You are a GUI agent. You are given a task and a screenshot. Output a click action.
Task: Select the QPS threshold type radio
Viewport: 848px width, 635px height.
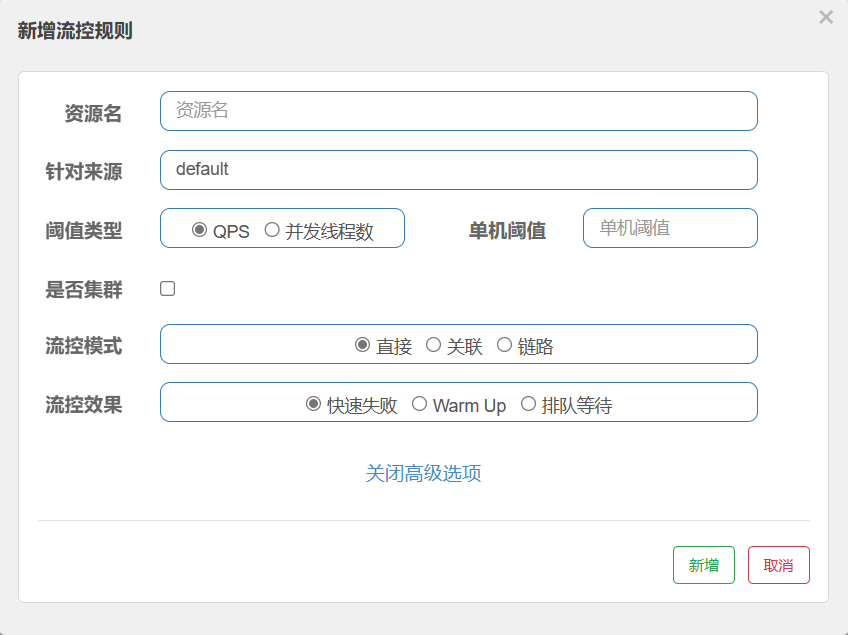pyautogui.click(x=199, y=230)
